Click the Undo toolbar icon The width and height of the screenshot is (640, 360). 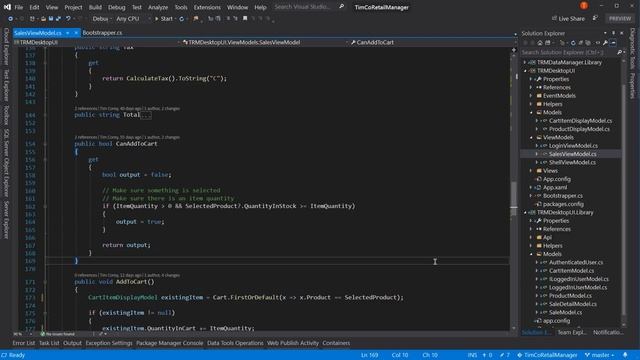tap(68, 19)
